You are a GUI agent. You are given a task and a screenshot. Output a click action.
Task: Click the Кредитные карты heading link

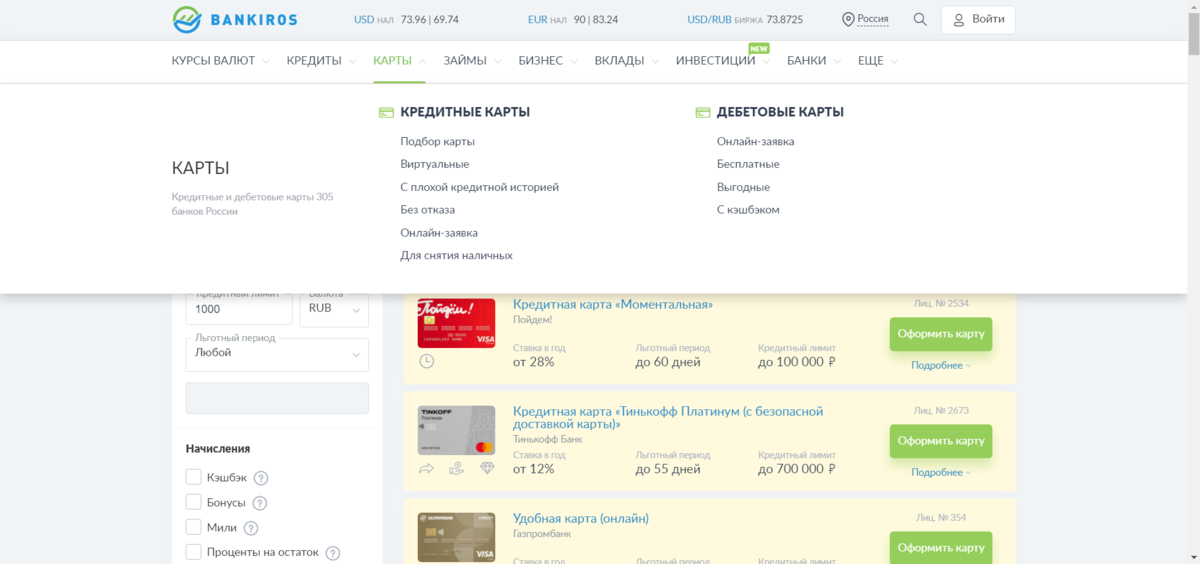pos(465,112)
